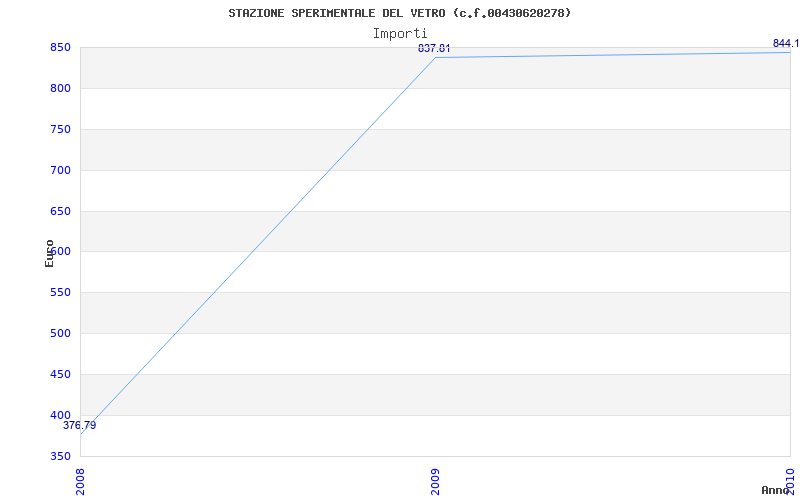Click the Anno axis title
800x500 pixels.
(x=775, y=490)
